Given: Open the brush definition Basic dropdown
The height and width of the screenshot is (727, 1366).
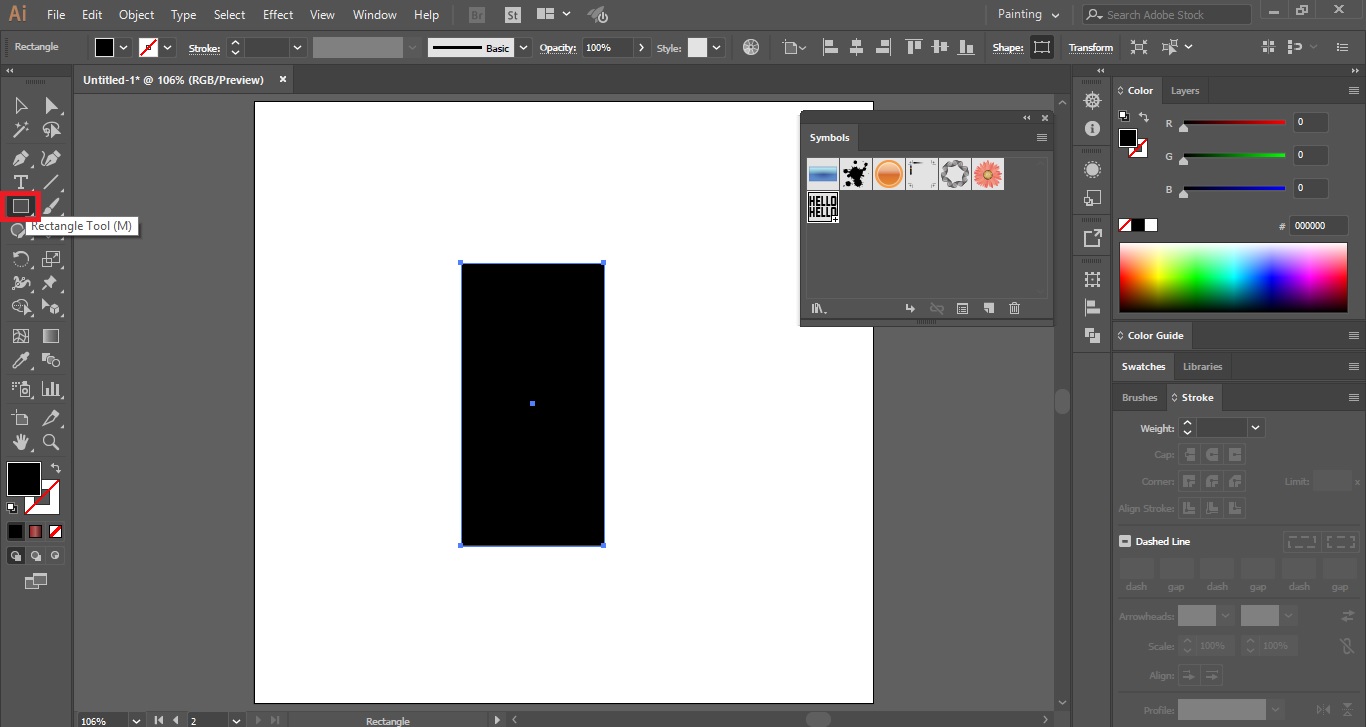Looking at the screenshot, I should (522, 47).
